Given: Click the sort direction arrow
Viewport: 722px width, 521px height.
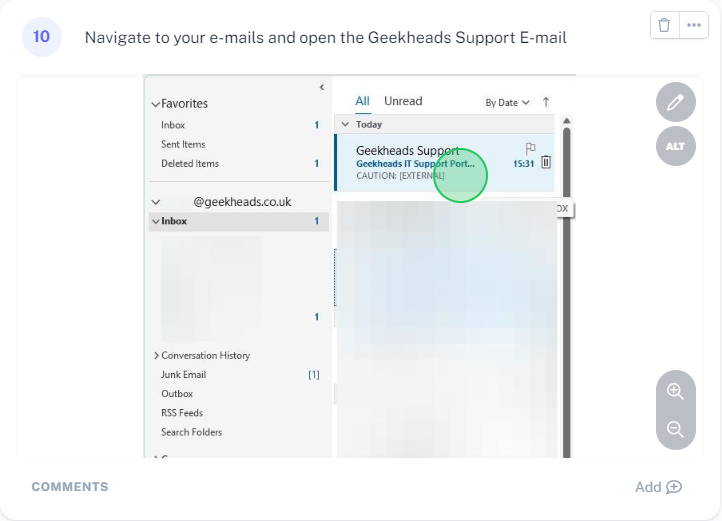Looking at the screenshot, I should click(x=546, y=102).
